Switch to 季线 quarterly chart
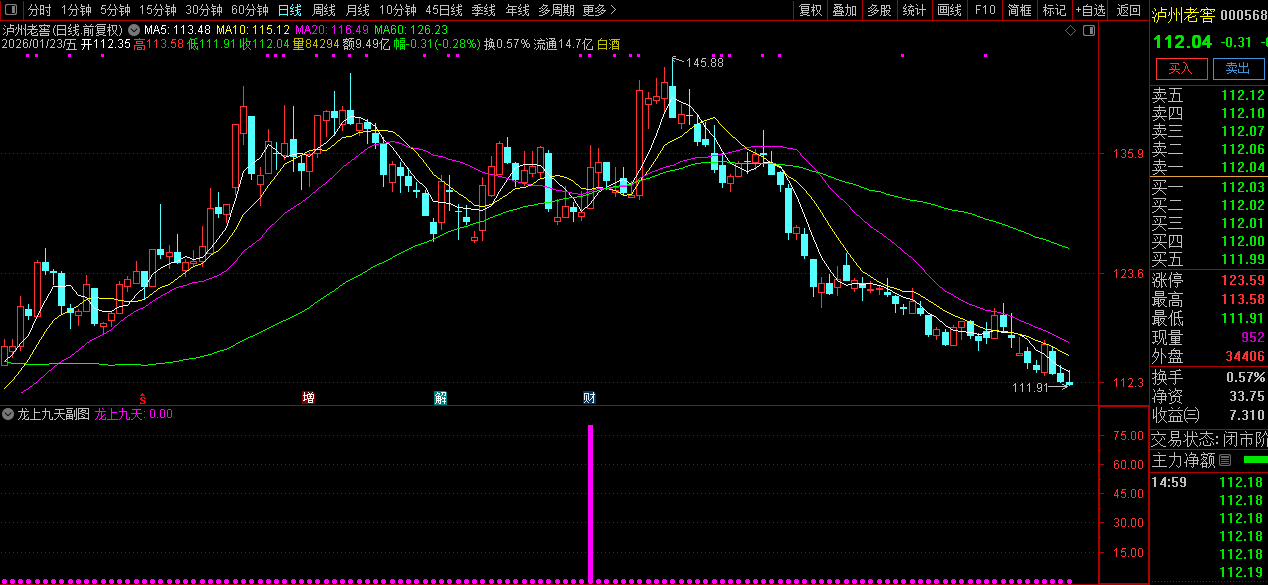1268x585 pixels. coord(484,10)
